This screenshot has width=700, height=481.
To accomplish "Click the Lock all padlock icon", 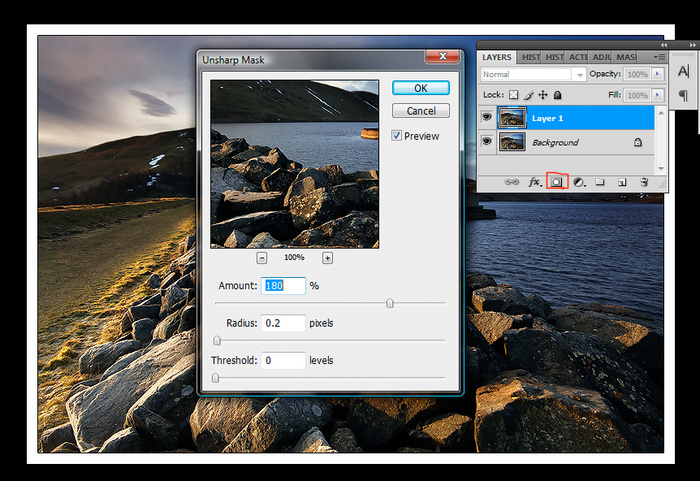I will (x=559, y=95).
